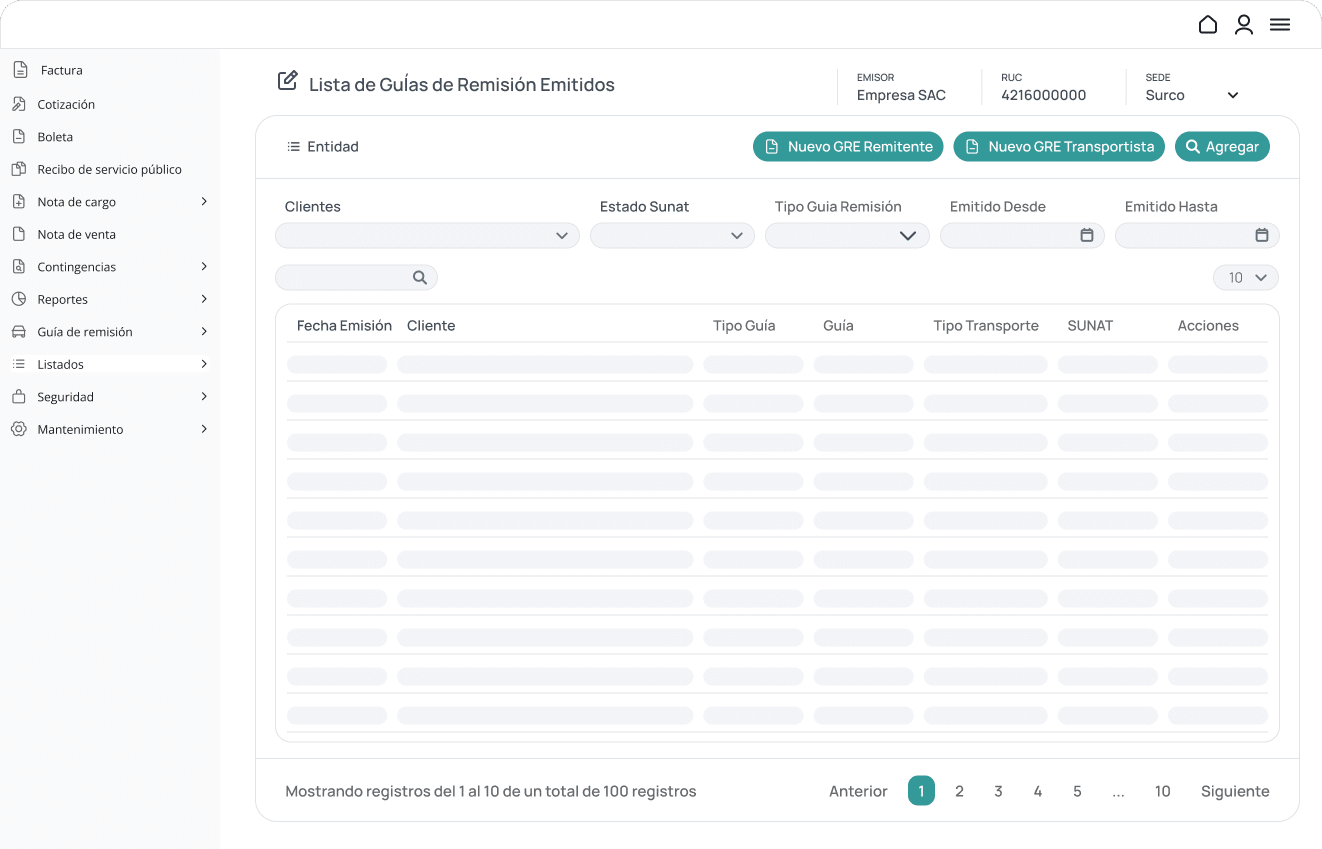Open the user profile icon
The width and height of the screenshot is (1322, 849).
tap(1244, 25)
